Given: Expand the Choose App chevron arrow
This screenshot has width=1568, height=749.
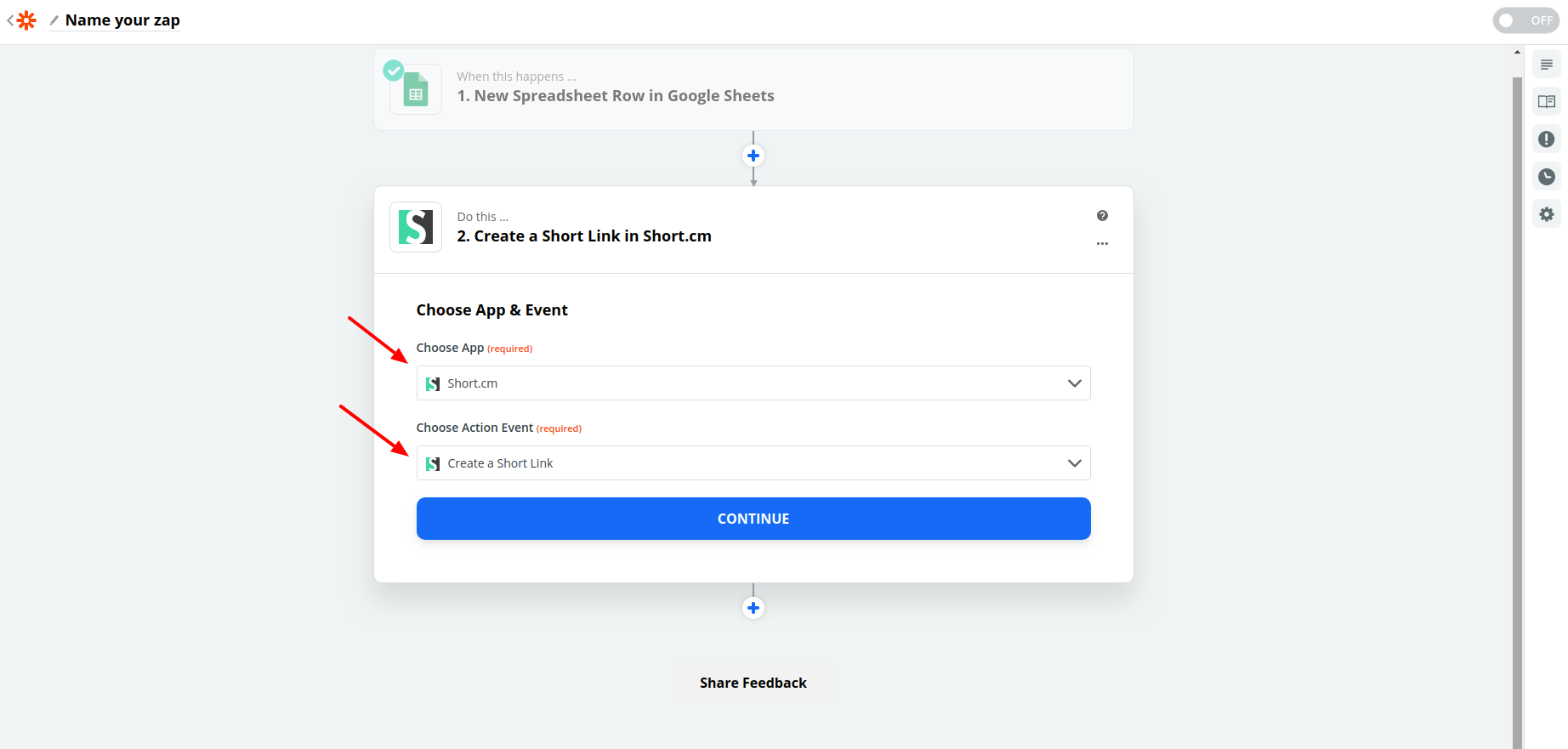Looking at the screenshot, I should click(x=1075, y=383).
